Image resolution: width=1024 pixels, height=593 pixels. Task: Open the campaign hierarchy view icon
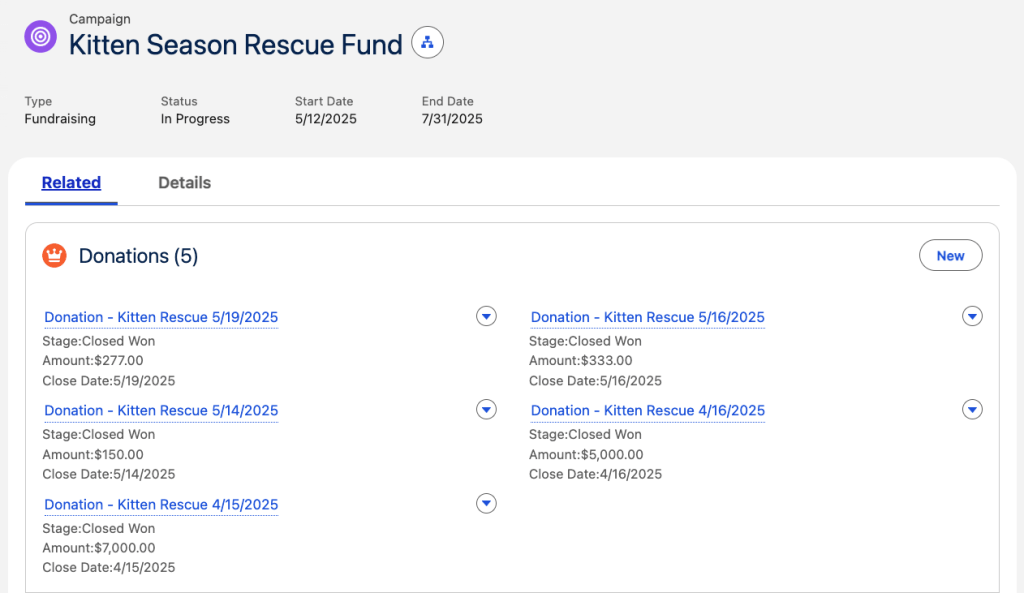click(x=428, y=43)
